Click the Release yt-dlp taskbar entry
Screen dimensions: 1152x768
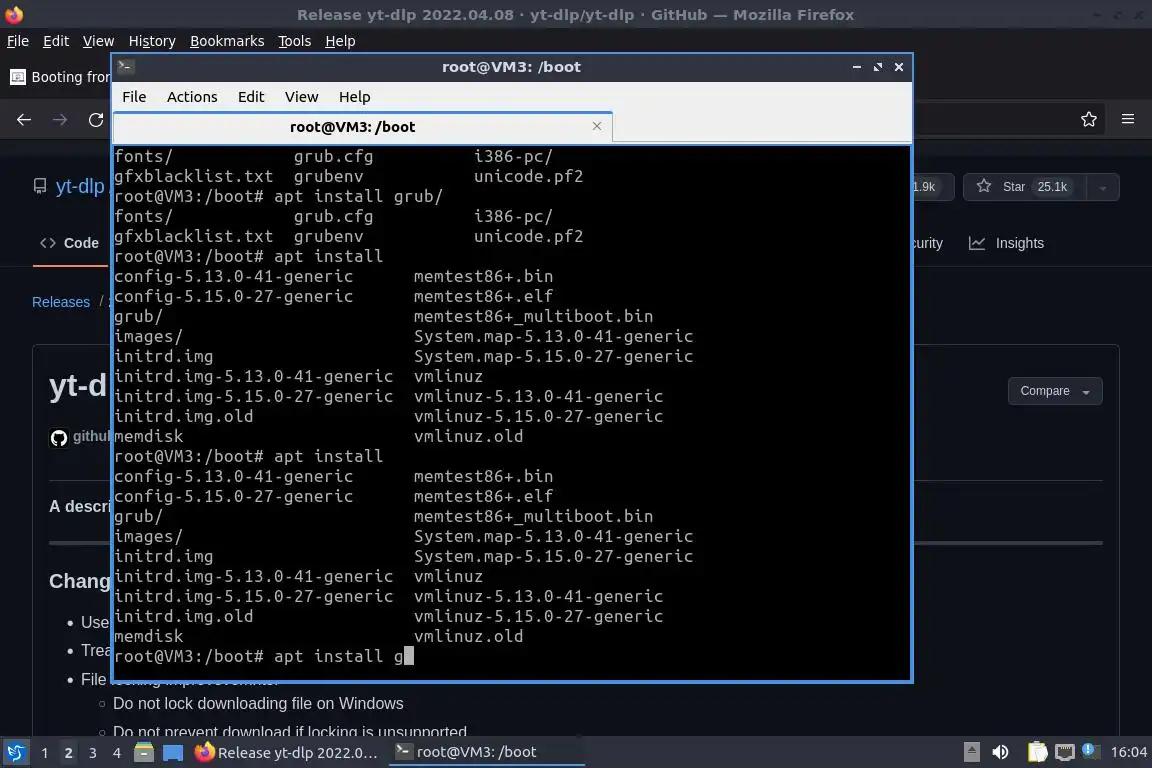point(287,753)
